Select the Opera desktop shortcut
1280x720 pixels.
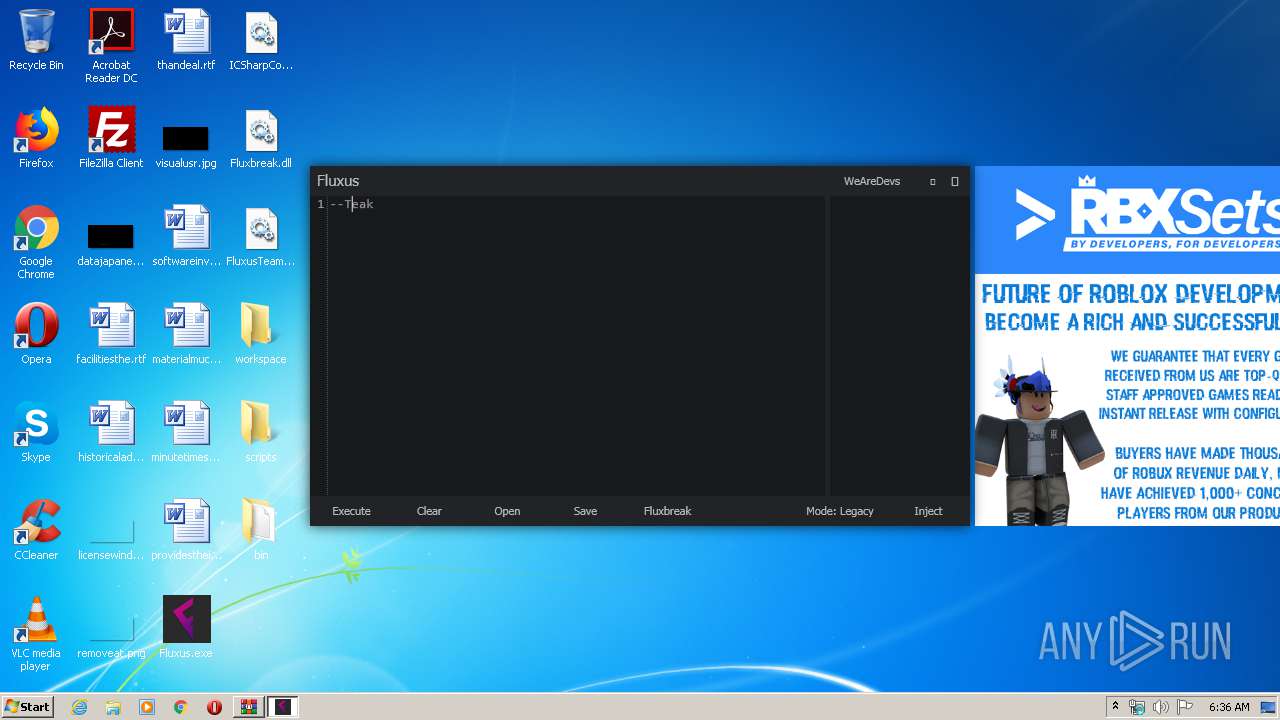coord(36,334)
